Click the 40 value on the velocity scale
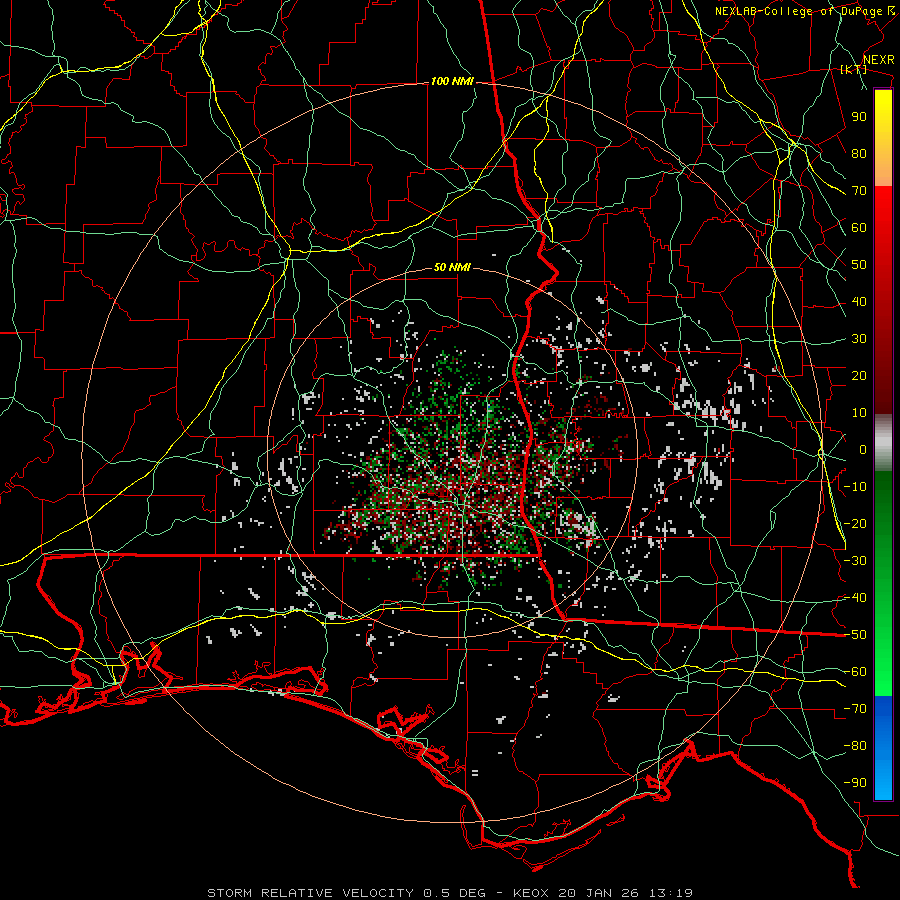 (x=859, y=302)
